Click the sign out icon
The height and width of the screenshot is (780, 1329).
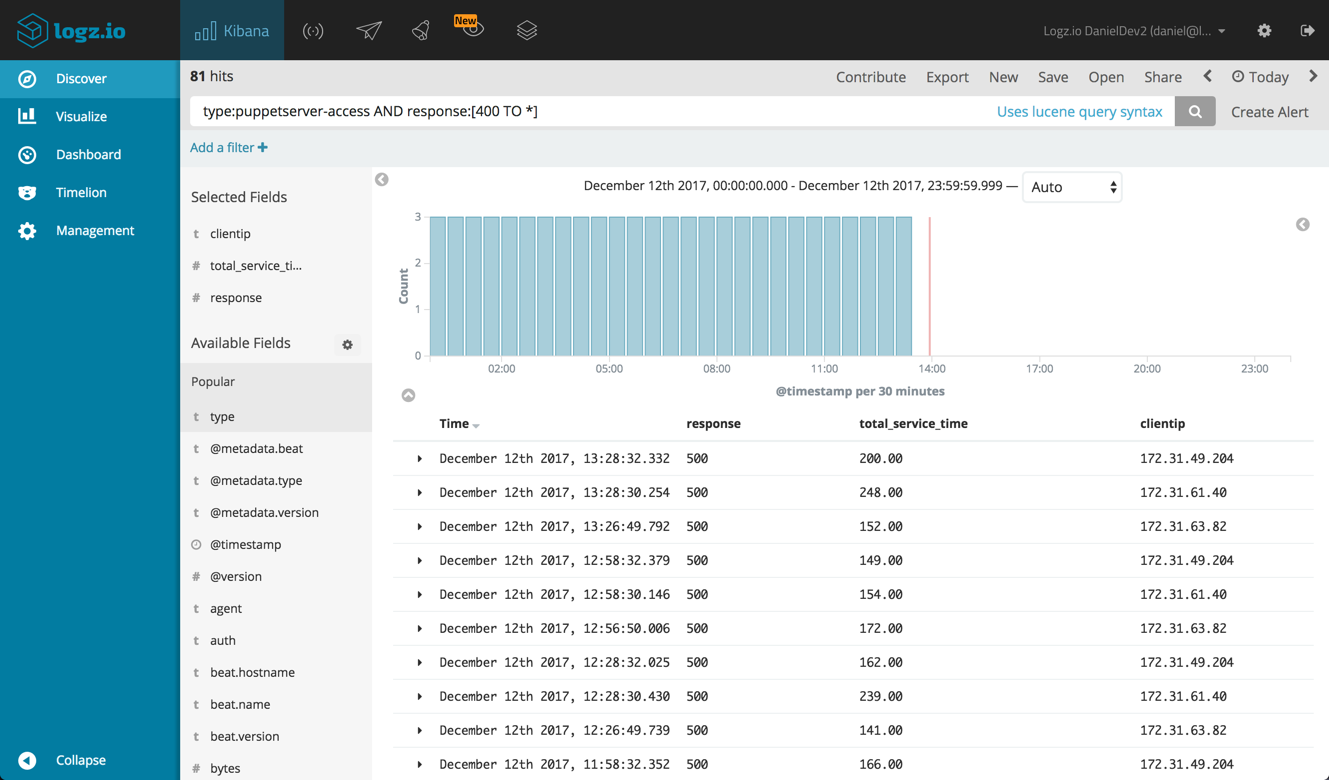[x=1307, y=31]
